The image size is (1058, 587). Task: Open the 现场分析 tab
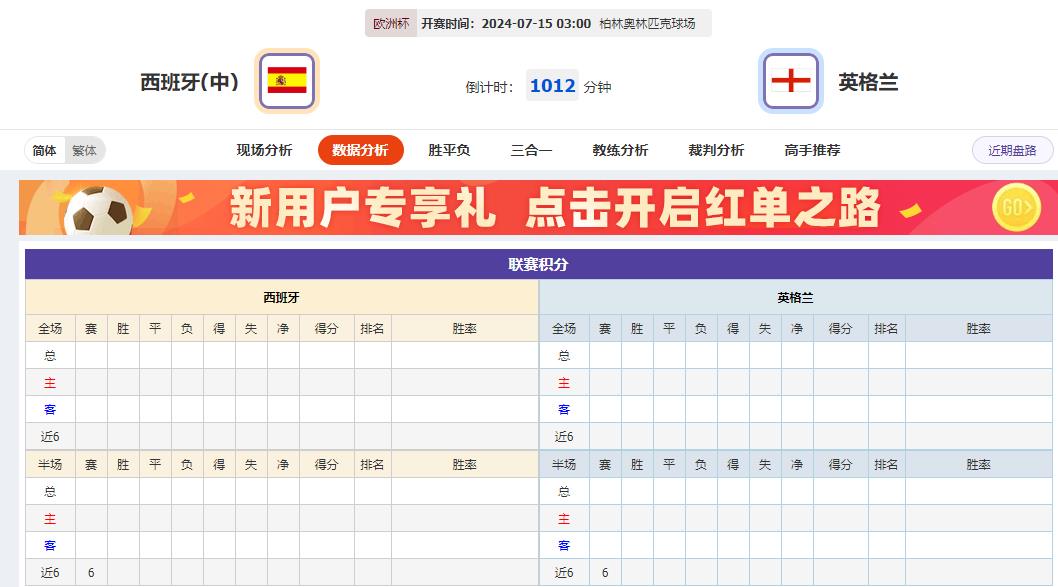tap(264, 149)
